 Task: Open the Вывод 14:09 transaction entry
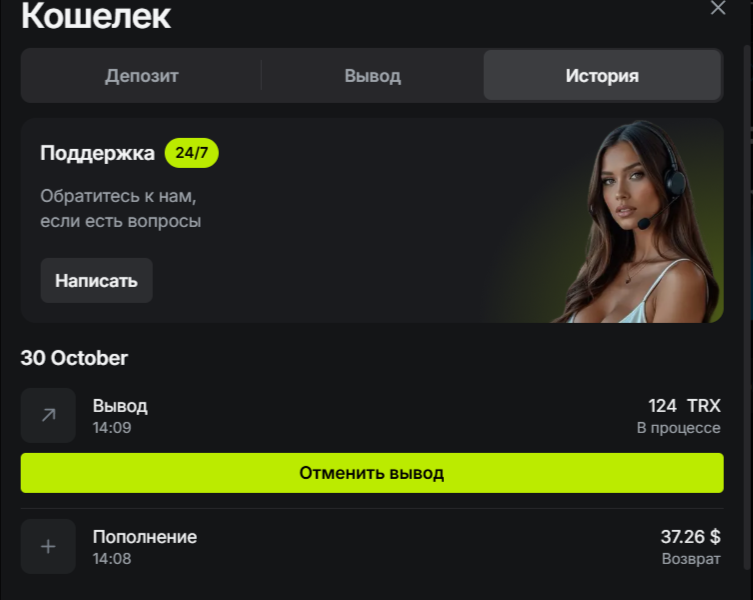pos(372,416)
